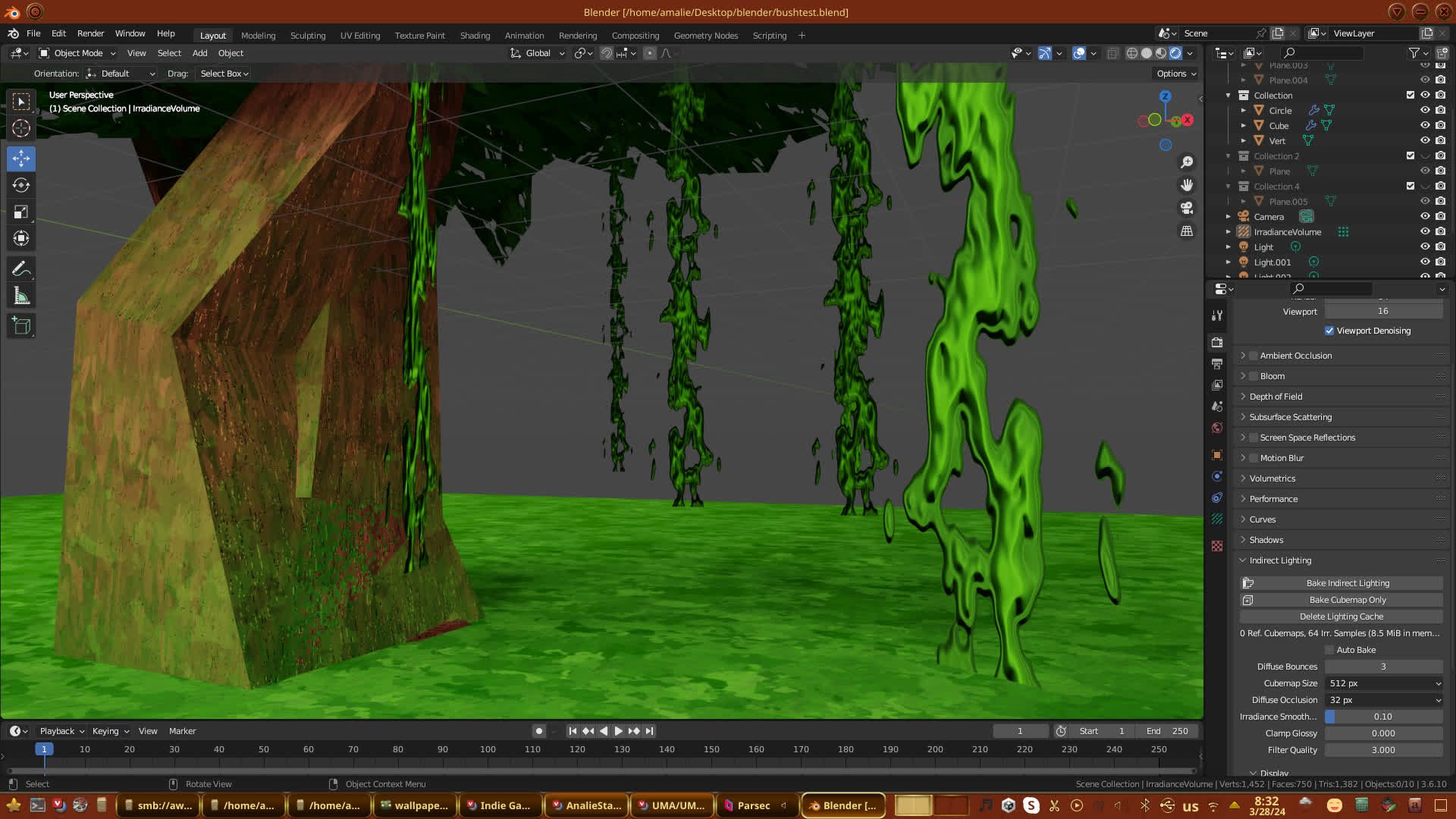Open the Object Mode dropdown
This screenshot has height=819, width=1456.
click(x=77, y=53)
